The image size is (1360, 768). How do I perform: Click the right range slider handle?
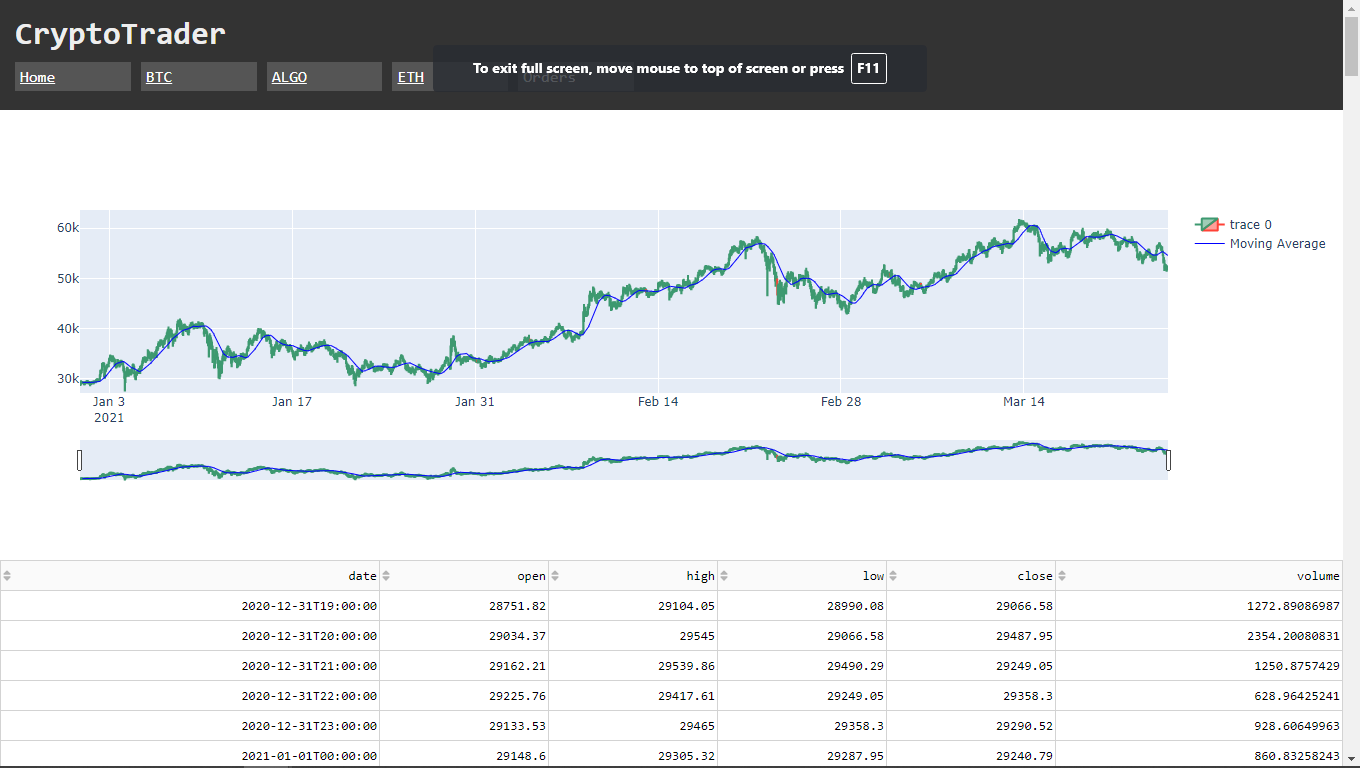1167,460
